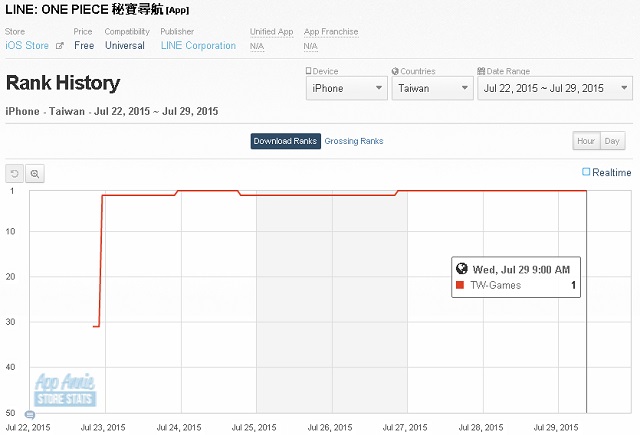
Task: Click the Jul 25, 2015 axis label
Action: [254, 428]
